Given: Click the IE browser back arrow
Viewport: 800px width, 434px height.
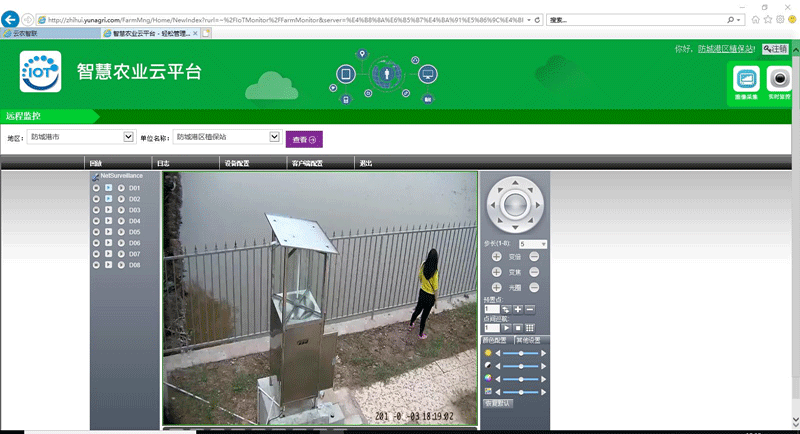Looking at the screenshot, I should pos(12,20).
